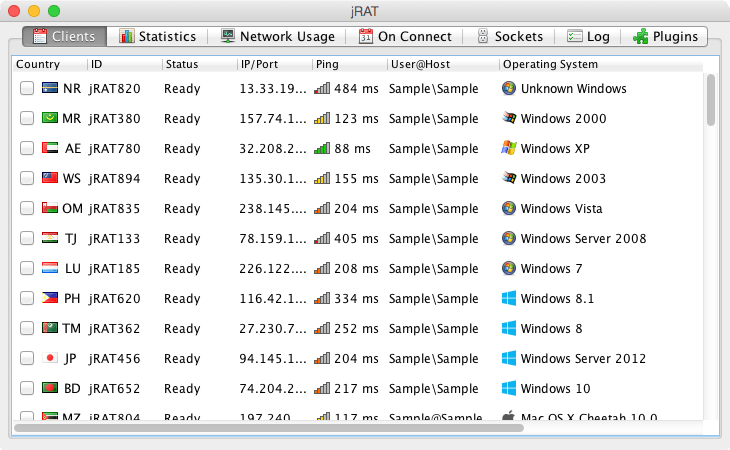Viewport: 730px width, 450px height.
Task: Click the vertical scrollbar of client list
Action: tap(711, 100)
